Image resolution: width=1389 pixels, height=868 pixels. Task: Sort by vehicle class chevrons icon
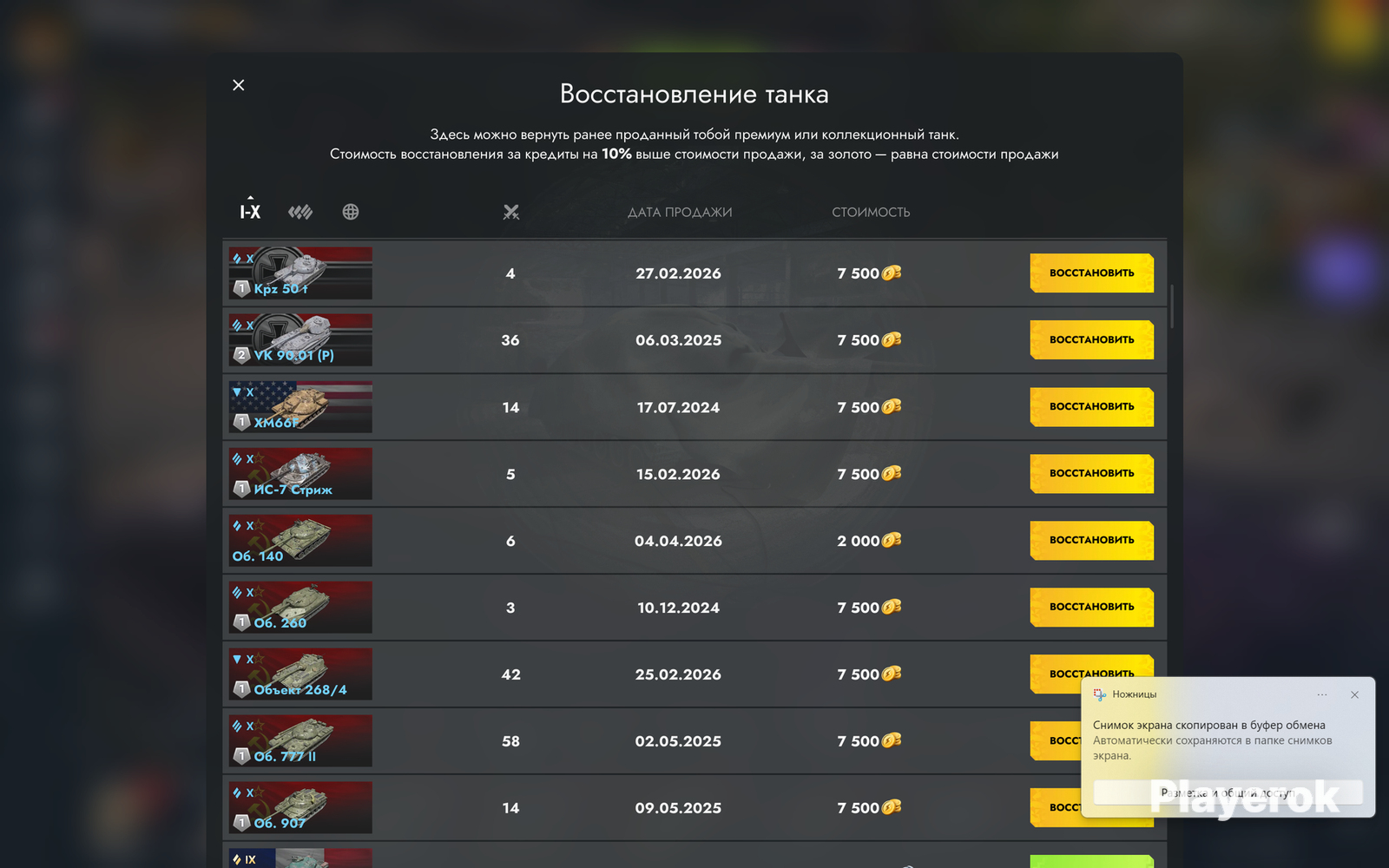[300, 212]
